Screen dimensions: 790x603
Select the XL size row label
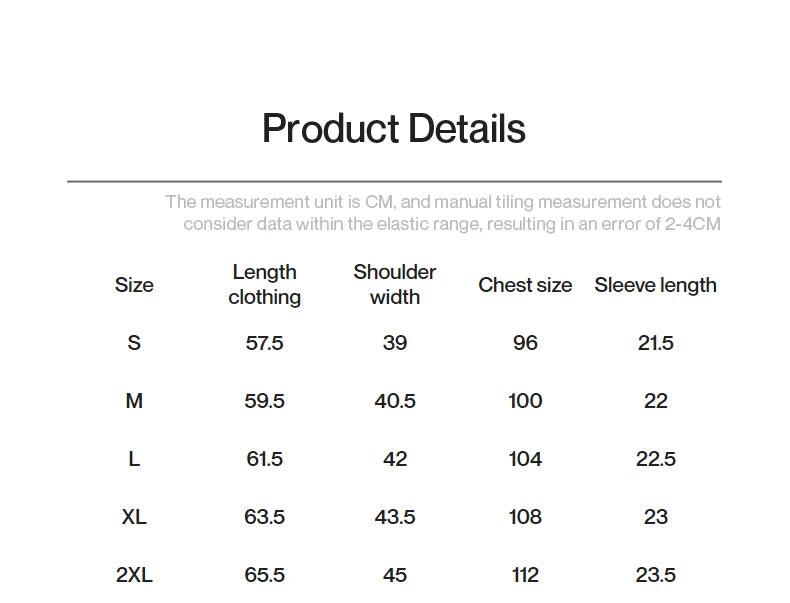(134, 517)
